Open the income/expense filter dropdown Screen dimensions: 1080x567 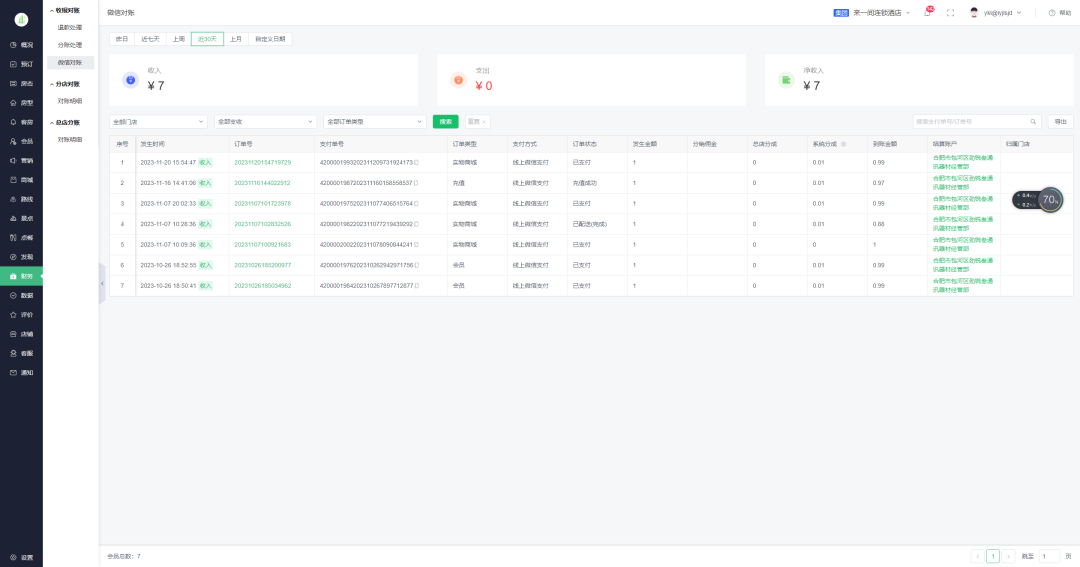coord(265,122)
